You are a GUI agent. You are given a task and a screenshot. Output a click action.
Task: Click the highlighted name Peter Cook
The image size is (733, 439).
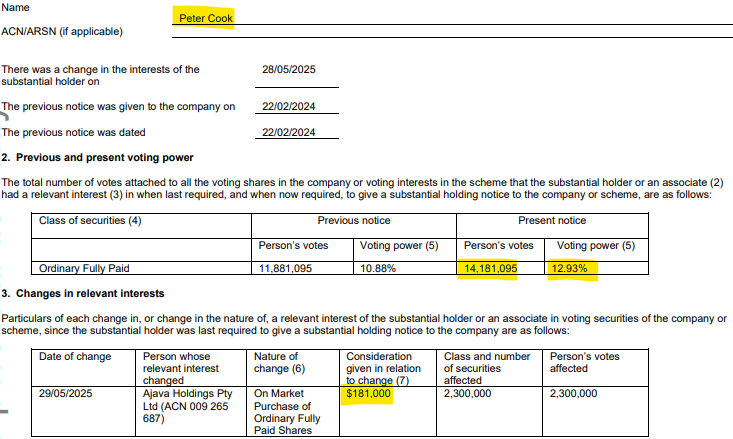(x=205, y=17)
